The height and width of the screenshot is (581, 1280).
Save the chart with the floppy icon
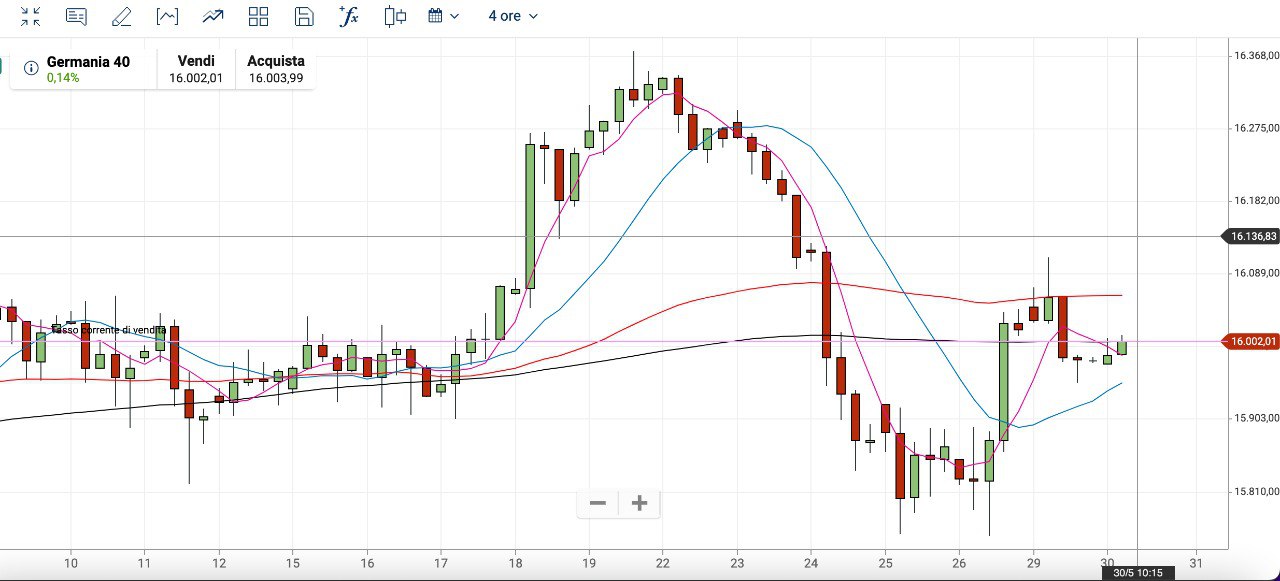coord(304,16)
